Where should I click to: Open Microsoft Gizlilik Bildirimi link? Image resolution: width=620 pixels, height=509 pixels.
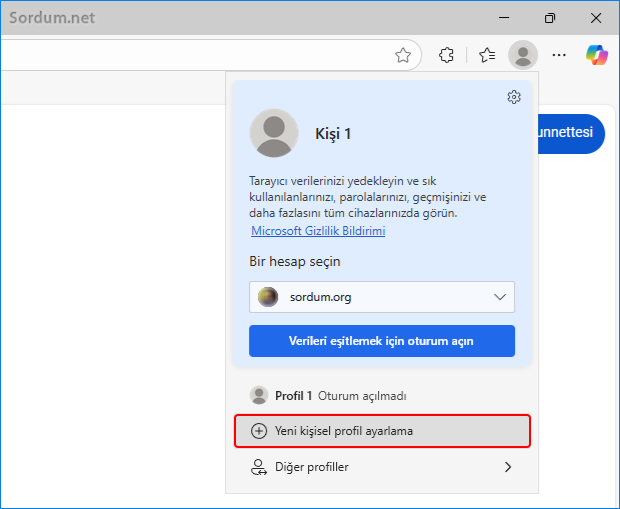coord(318,231)
